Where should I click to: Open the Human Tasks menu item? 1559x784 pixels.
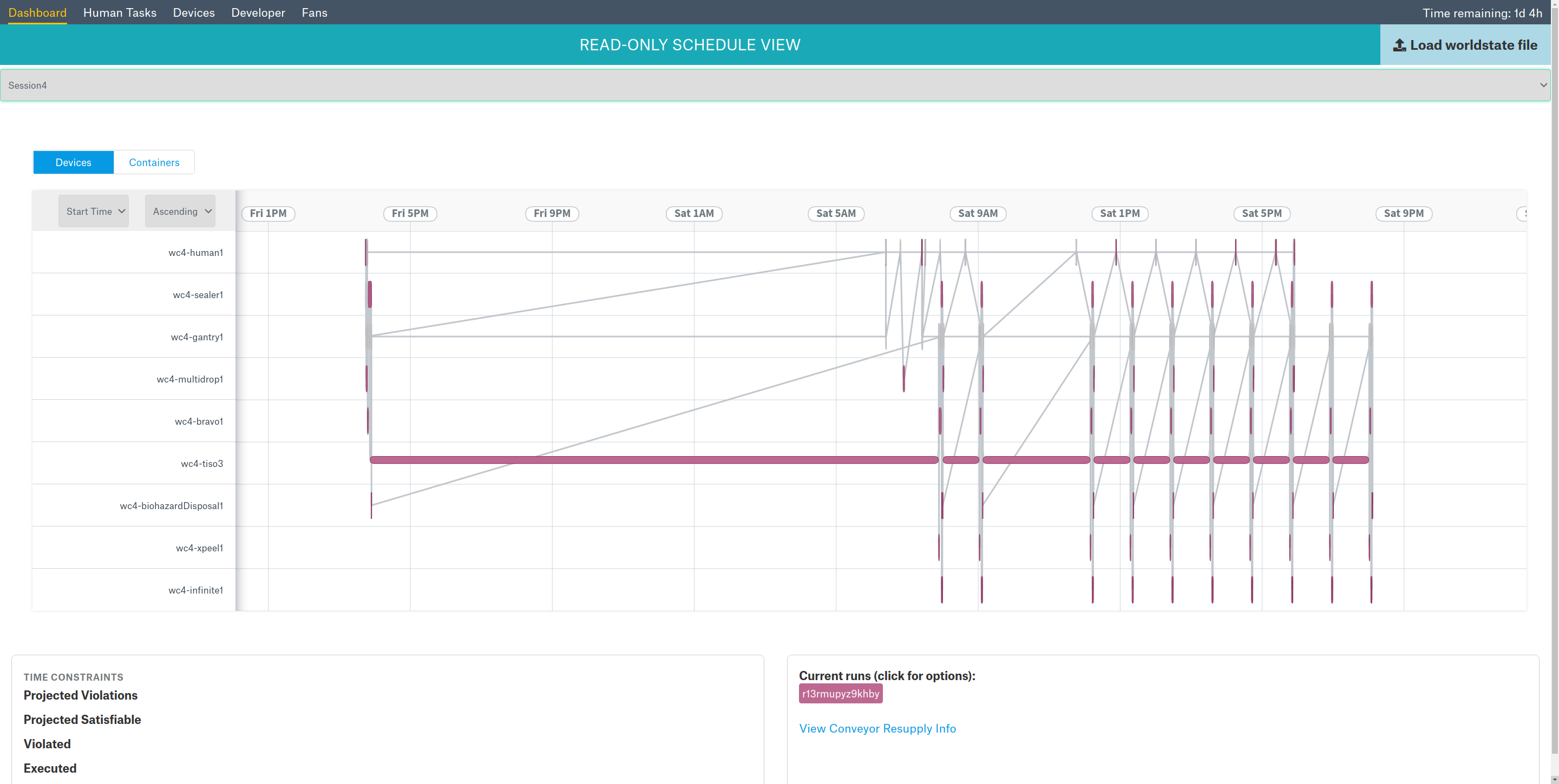point(120,12)
